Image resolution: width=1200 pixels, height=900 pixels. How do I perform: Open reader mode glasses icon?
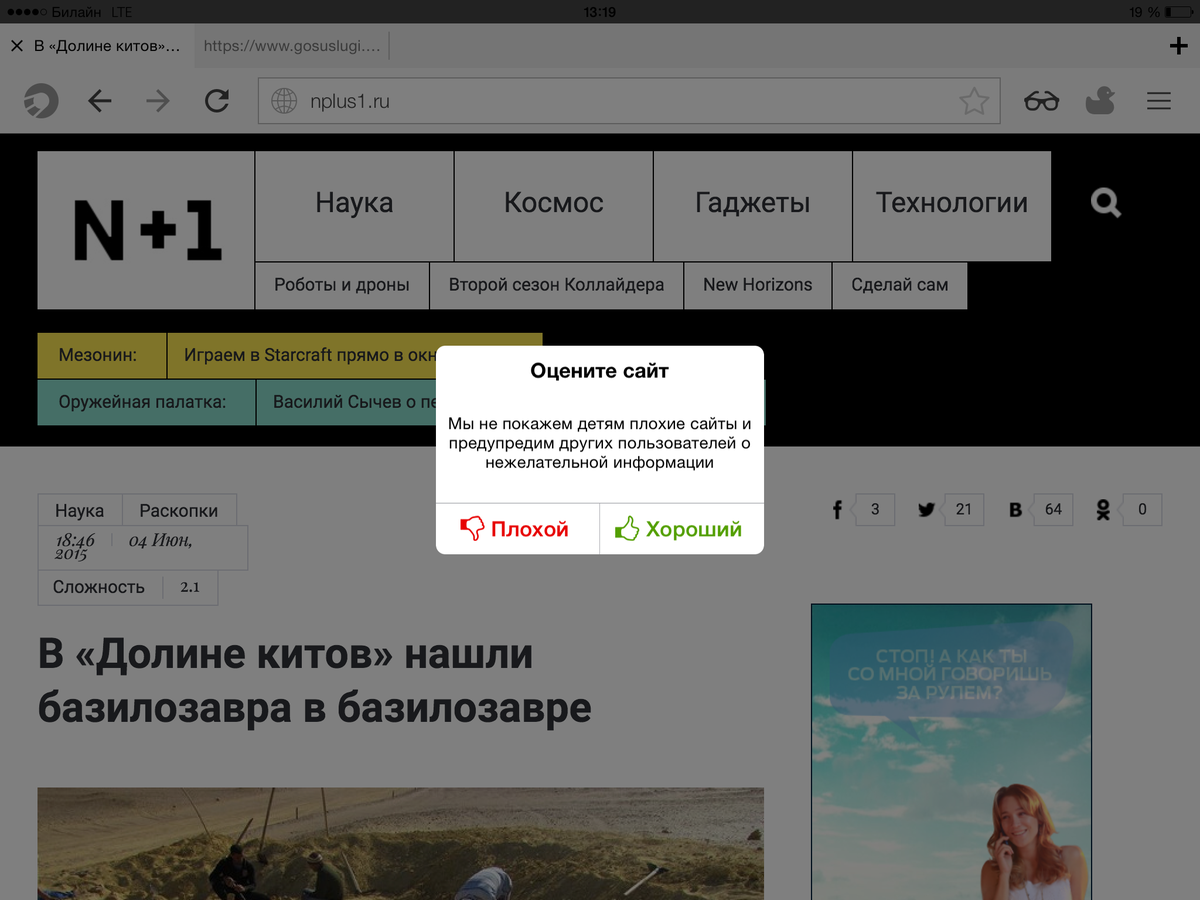(x=1041, y=101)
